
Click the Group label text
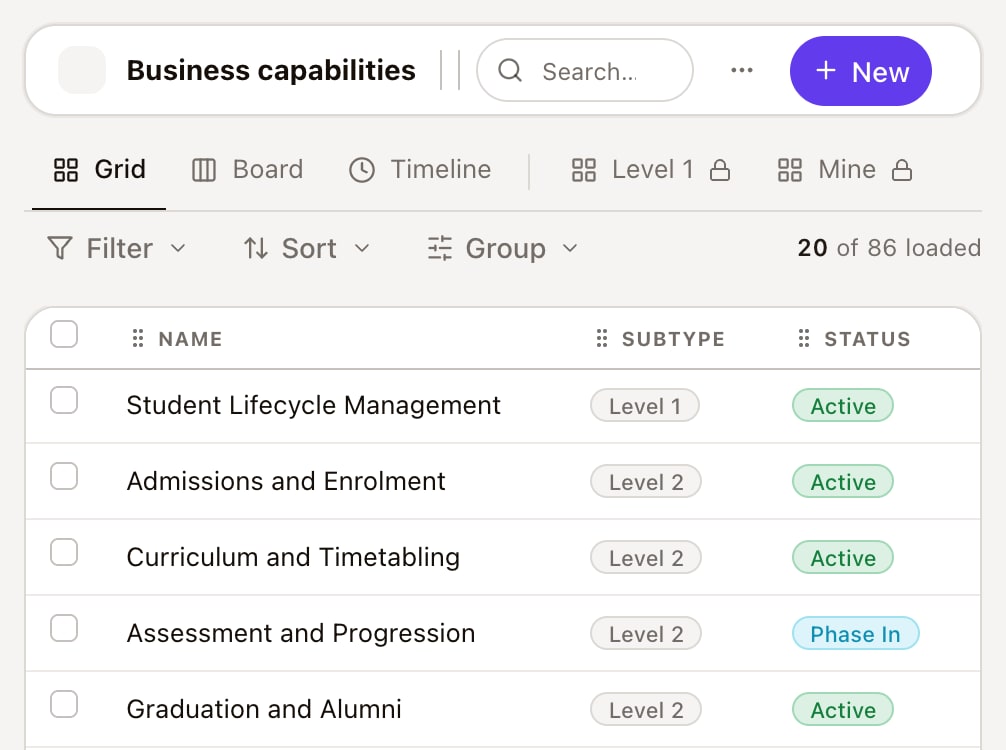506,249
